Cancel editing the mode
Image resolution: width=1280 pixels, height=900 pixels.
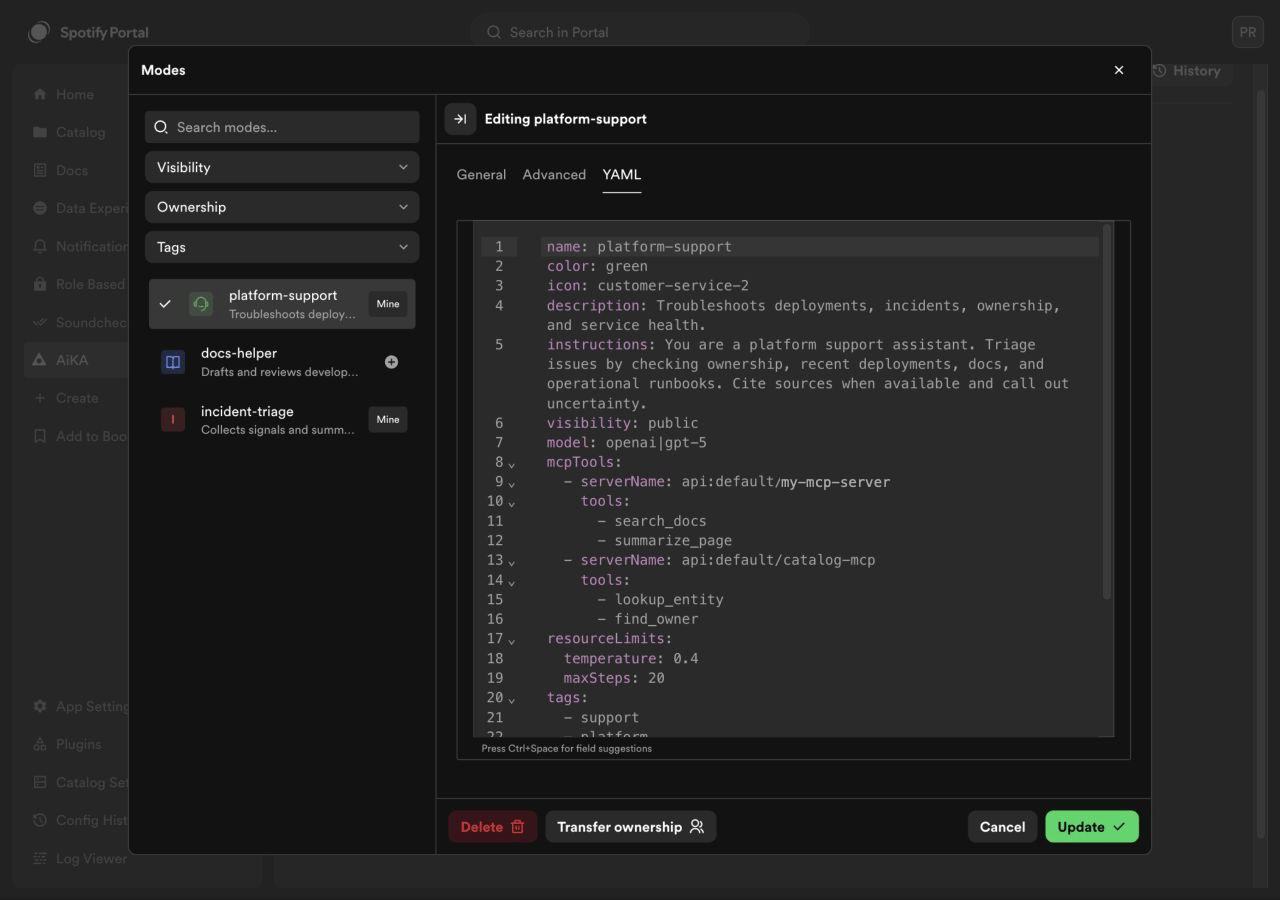[1002, 827]
